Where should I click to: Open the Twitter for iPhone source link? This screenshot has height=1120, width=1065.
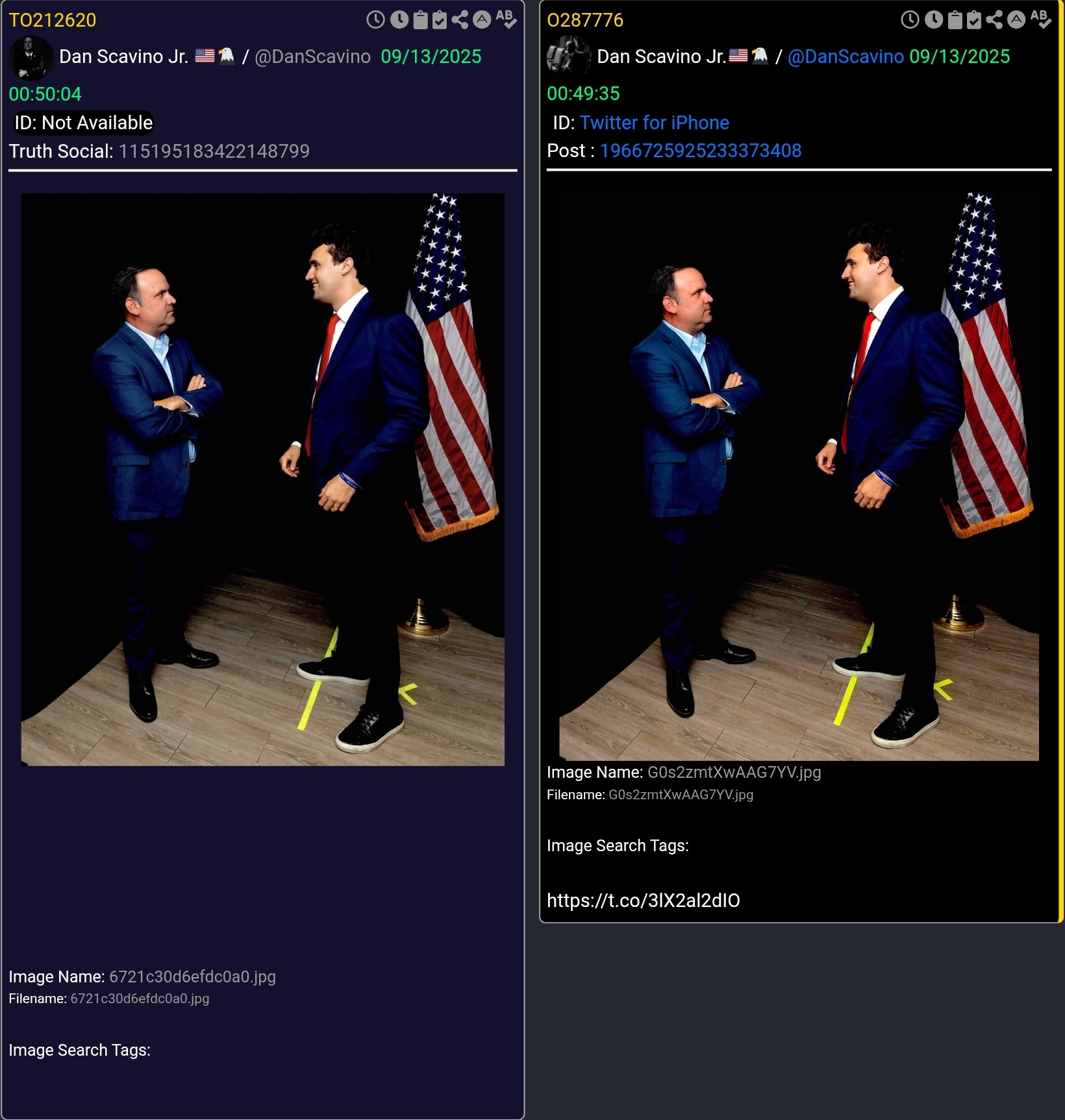[x=654, y=123]
